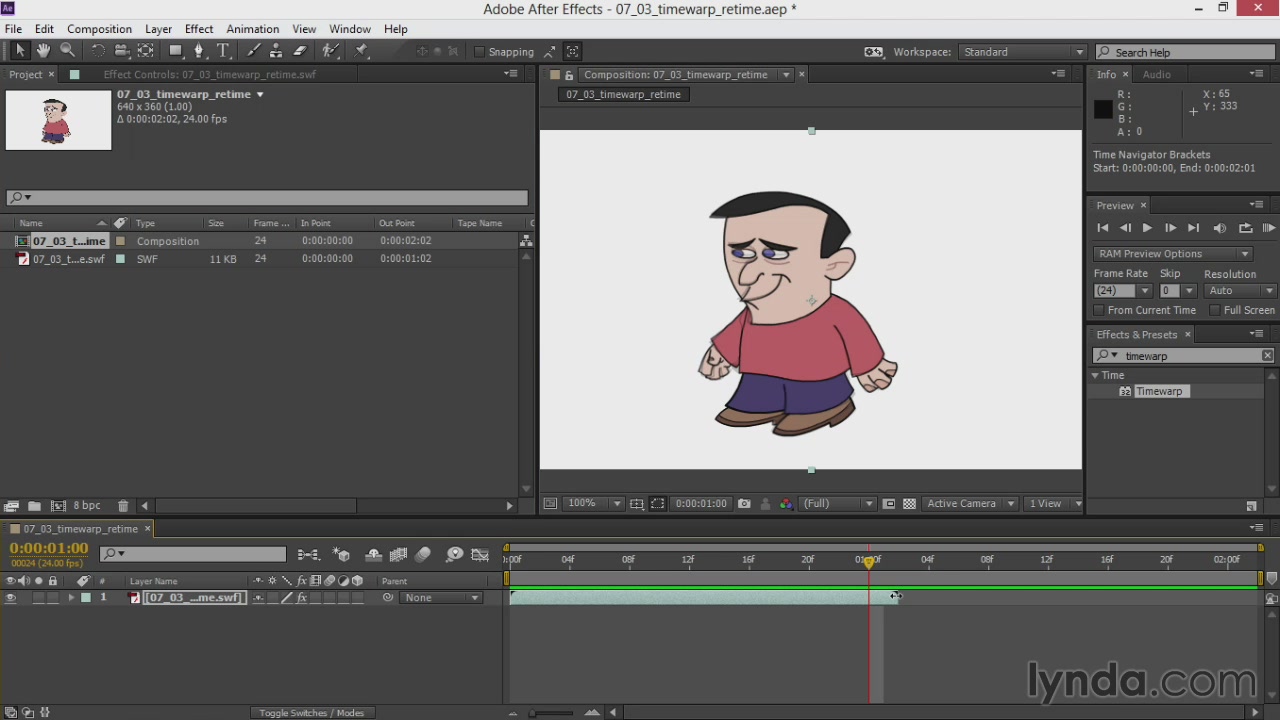The width and height of the screenshot is (1280, 720).
Task: Select the Zoom magnifier tool
Action: click(x=67, y=51)
